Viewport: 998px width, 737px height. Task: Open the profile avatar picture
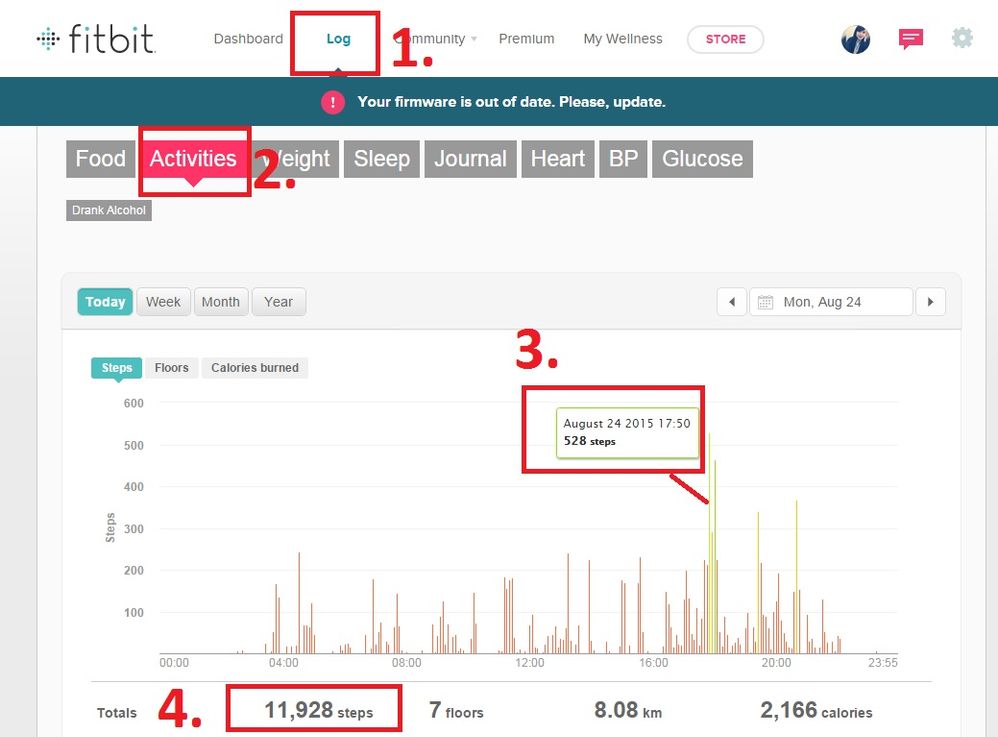855,39
